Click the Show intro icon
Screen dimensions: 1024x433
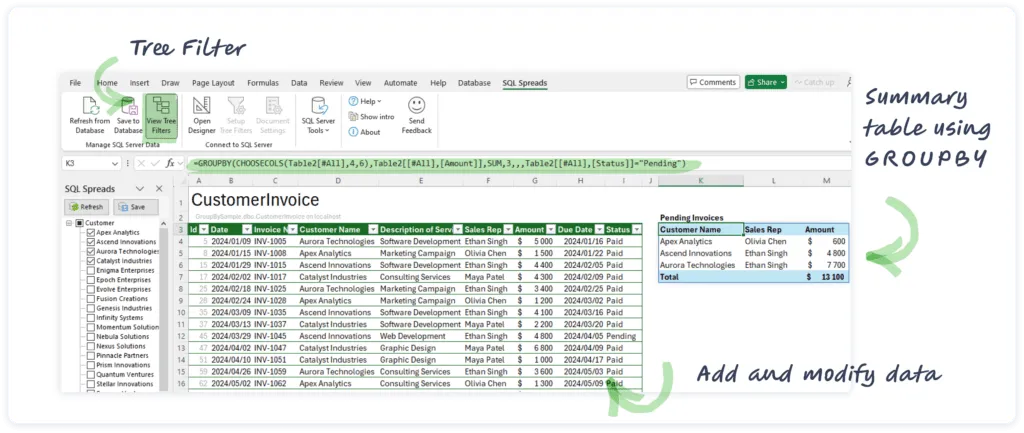coord(354,117)
